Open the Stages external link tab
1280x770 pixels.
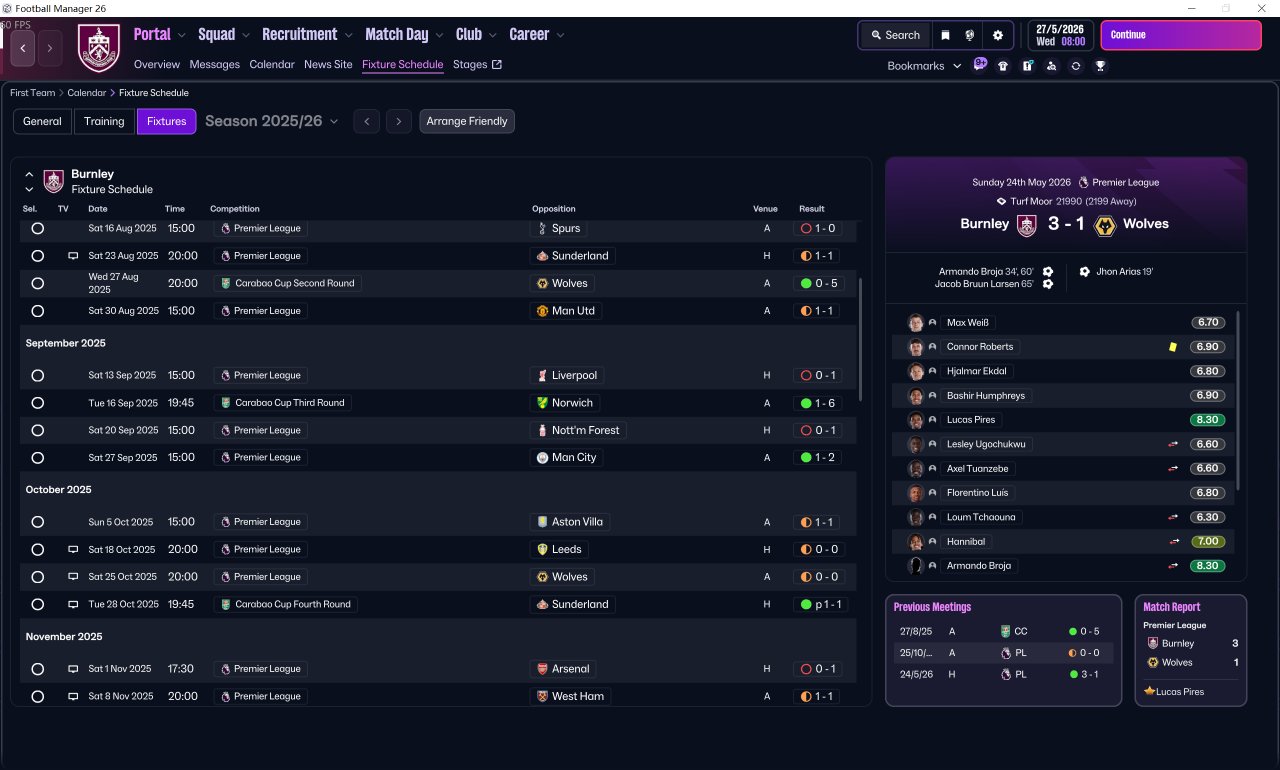click(x=477, y=65)
